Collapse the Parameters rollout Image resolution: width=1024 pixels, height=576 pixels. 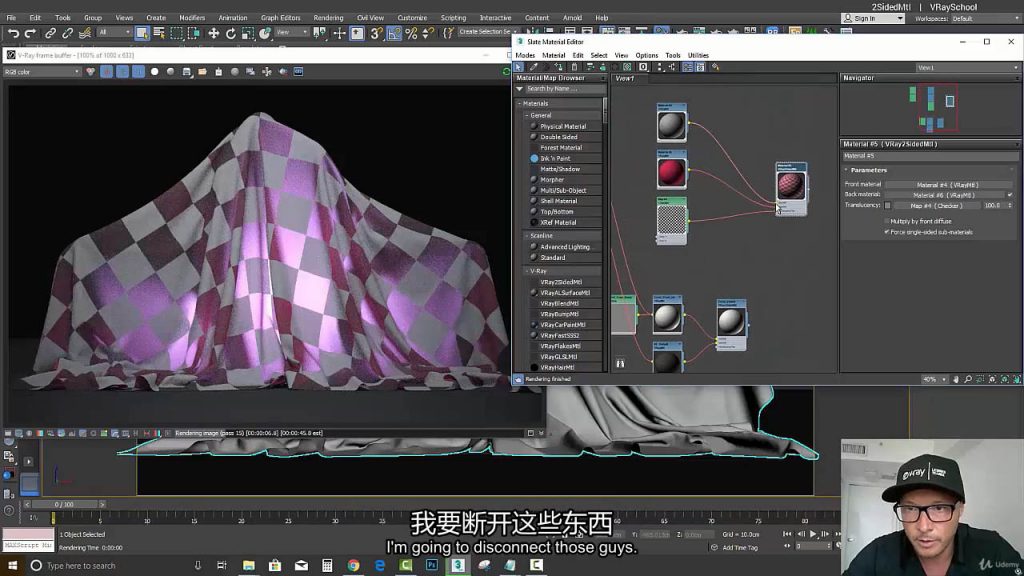(846, 170)
